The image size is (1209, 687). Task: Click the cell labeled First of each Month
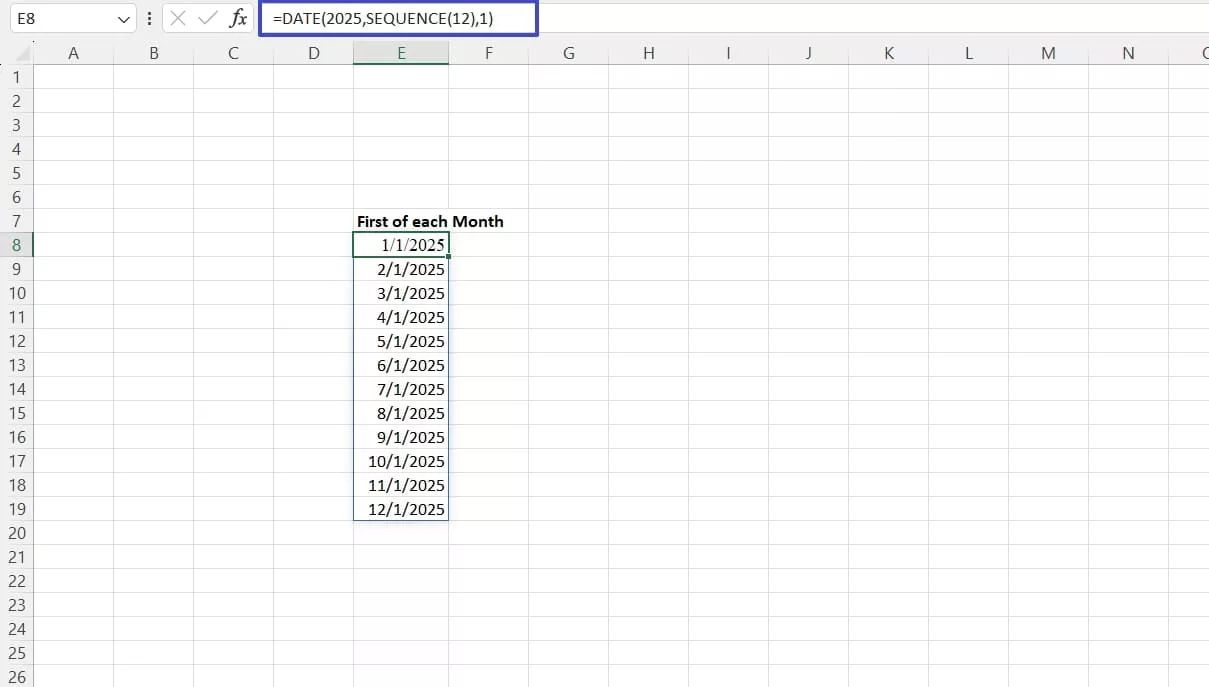[429, 221]
